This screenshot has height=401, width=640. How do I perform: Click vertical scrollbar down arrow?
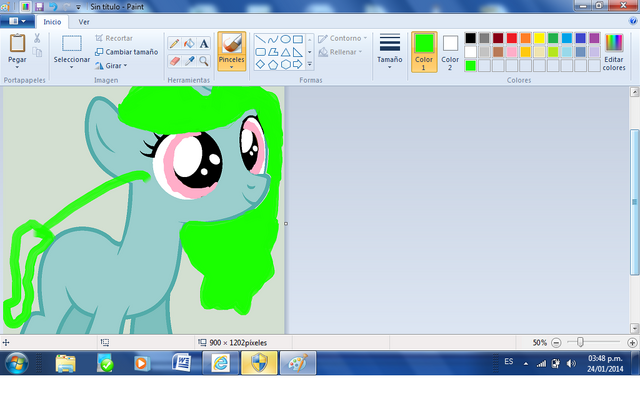634,328
